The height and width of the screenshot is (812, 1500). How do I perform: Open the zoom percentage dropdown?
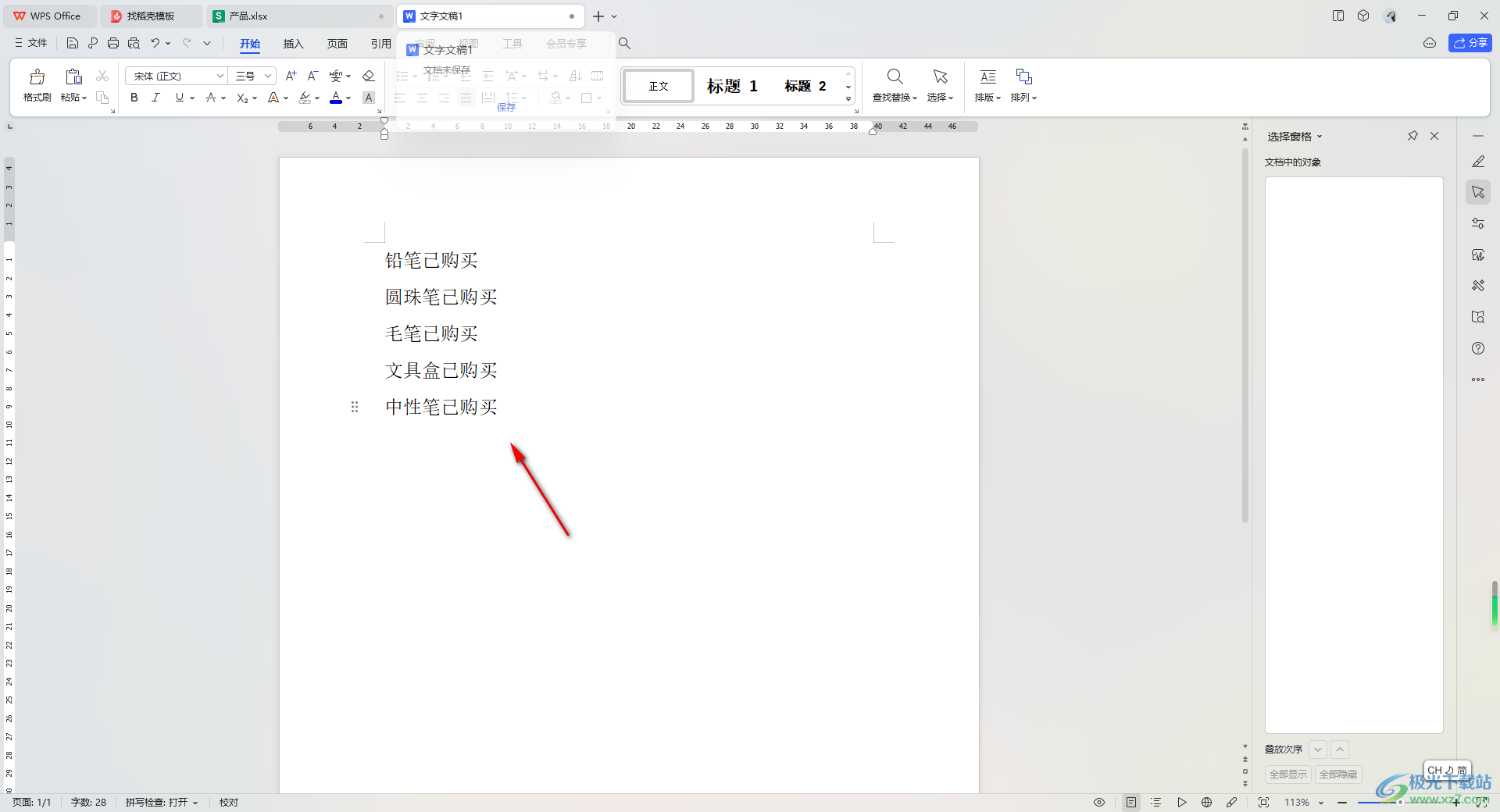point(1321,803)
